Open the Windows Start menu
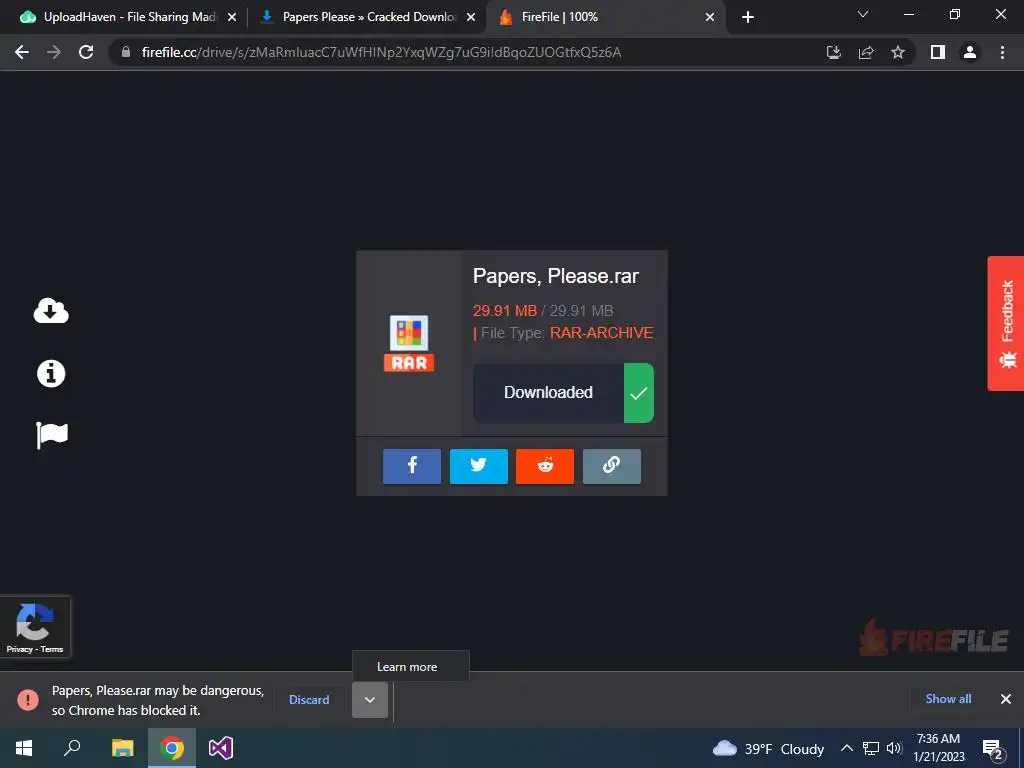 point(24,748)
